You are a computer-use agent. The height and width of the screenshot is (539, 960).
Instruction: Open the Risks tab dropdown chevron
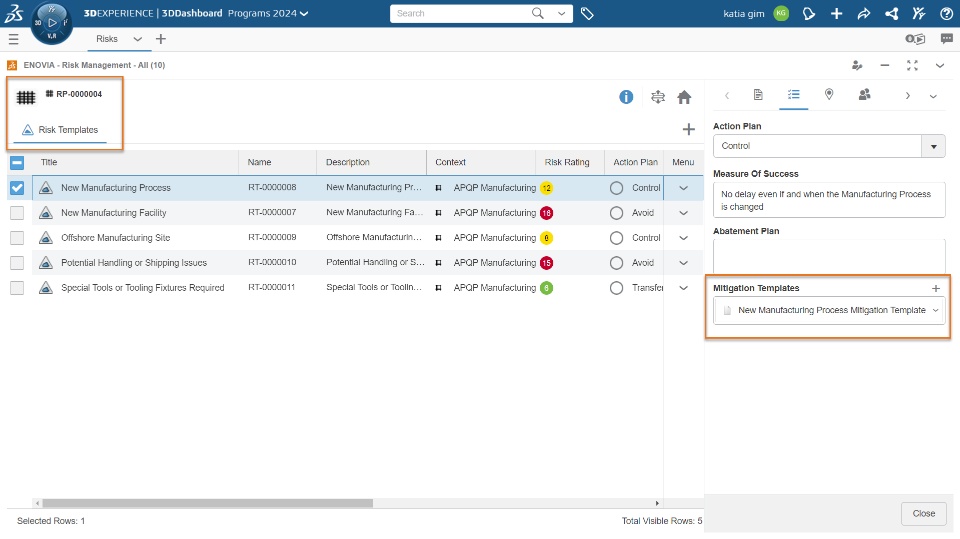click(x=137, y=39)
